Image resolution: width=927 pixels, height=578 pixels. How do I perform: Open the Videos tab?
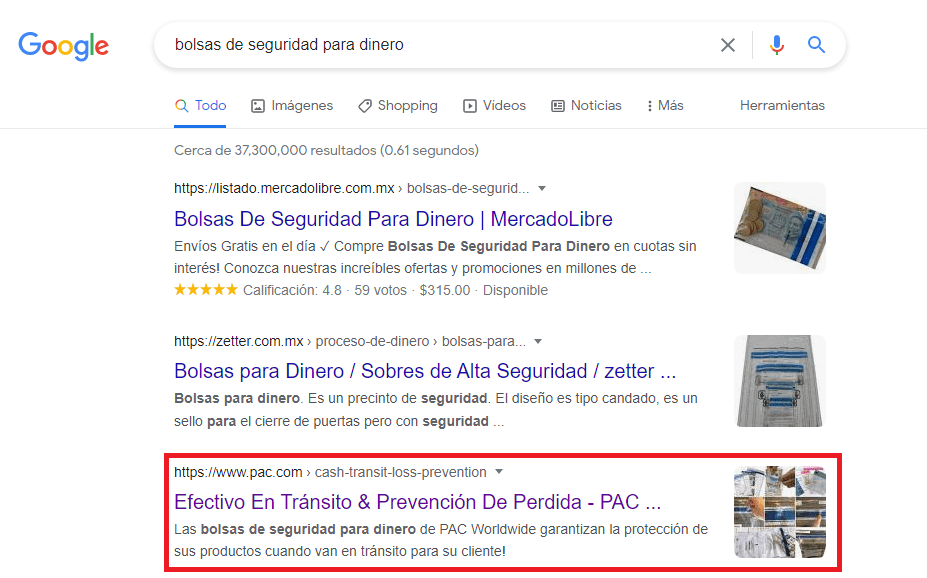pos(494,105)
